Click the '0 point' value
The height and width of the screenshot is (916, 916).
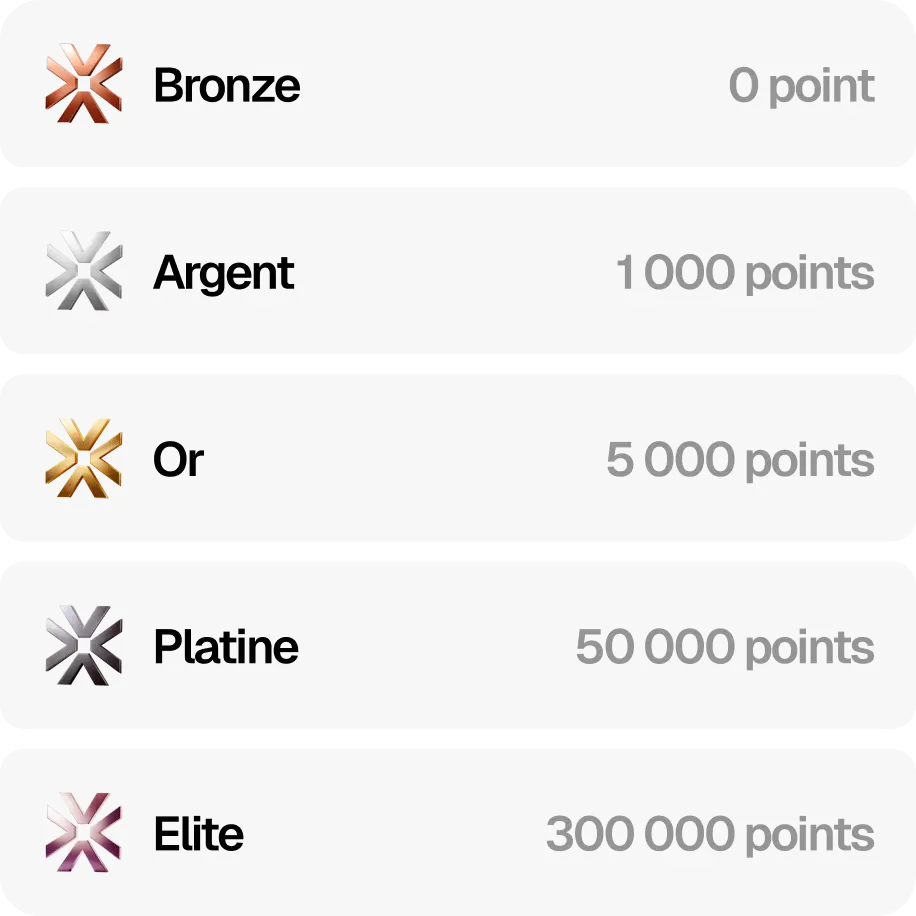click(x=802, y=86)
